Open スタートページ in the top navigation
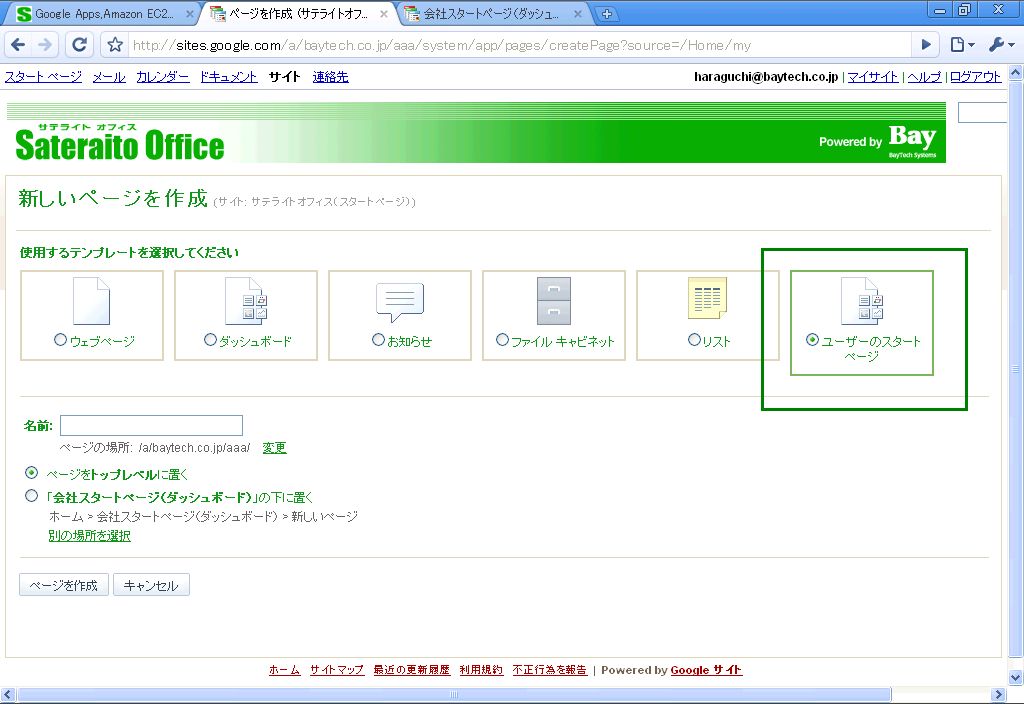Viewport: 1024px width, 704px height. [x=44, y=76]
